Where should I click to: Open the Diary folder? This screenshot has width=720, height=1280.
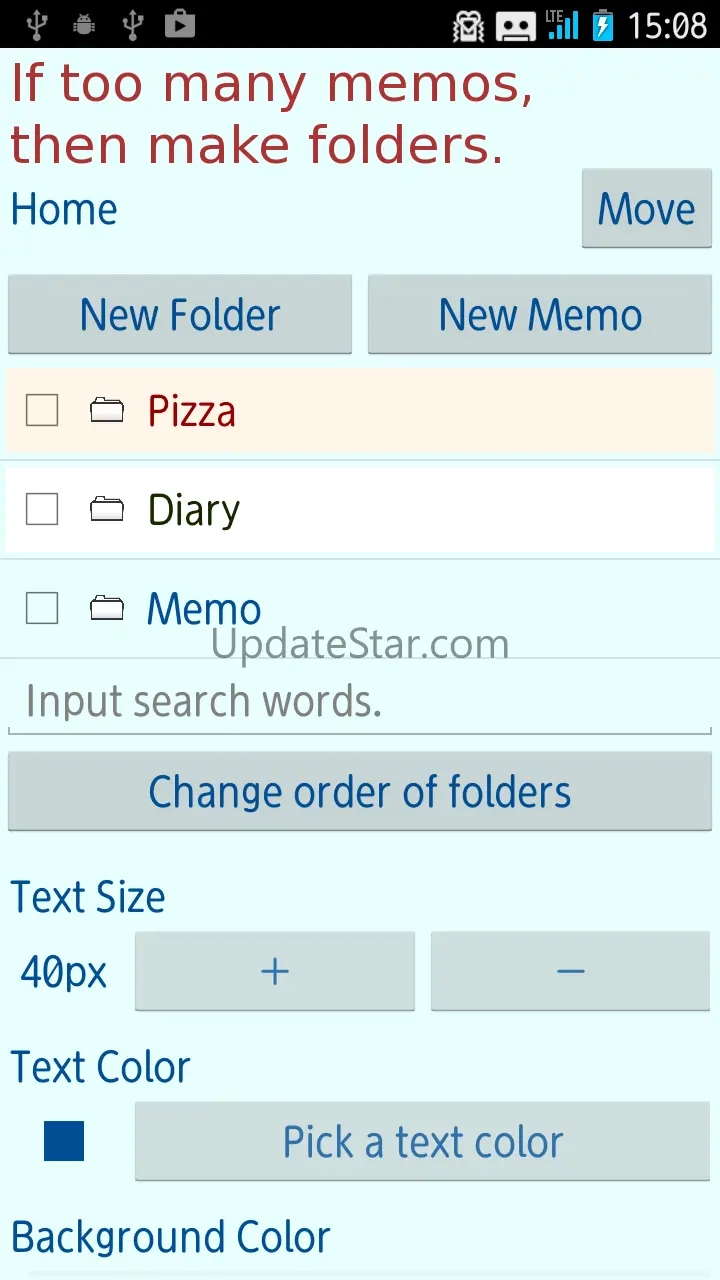194,510
